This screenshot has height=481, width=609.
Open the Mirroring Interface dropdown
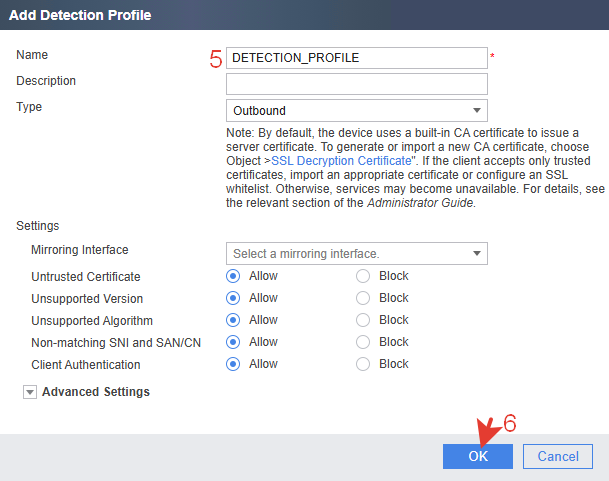(x=357, y=254)
